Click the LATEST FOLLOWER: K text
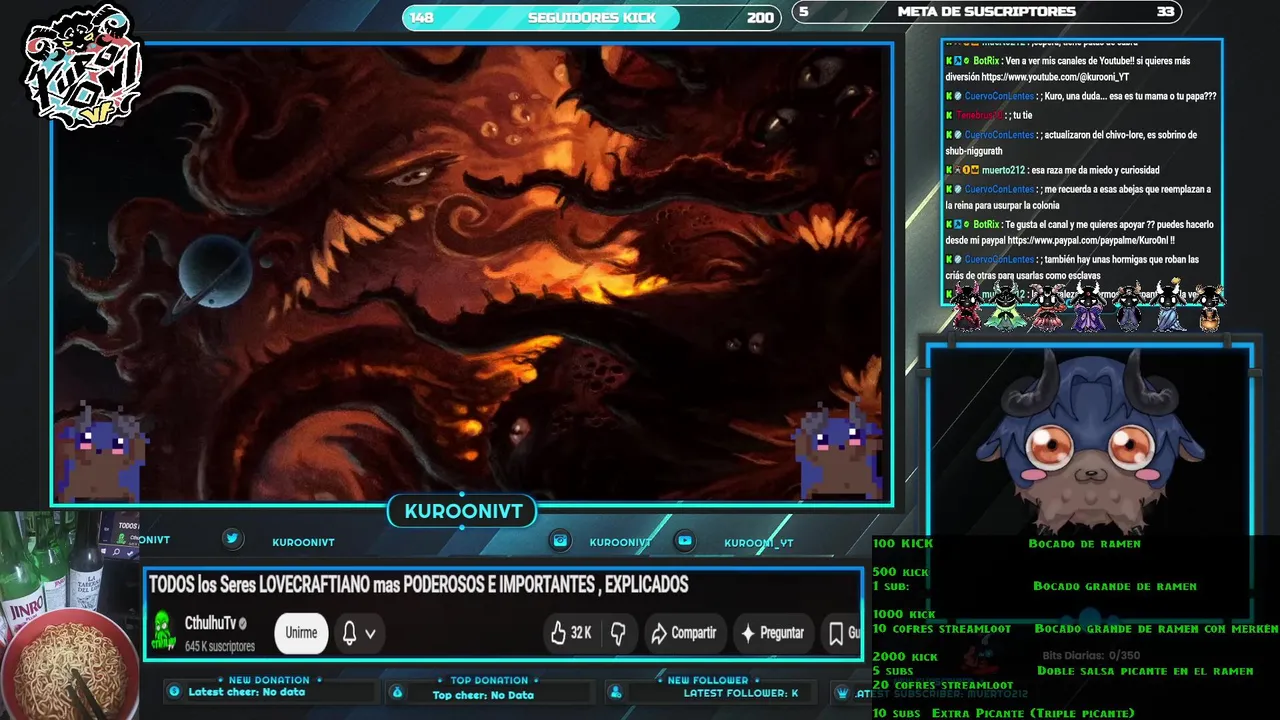The width and height of the screenshot is (1280, 720). pos(741,693)
